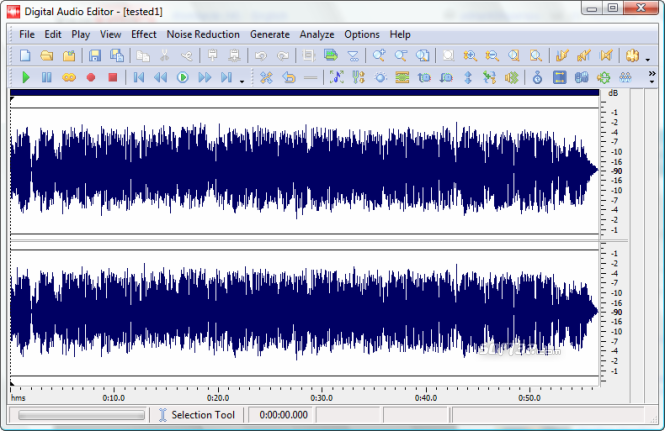Viewport: 665px width, 431px height.
Task: Open the Edit menu
Action: [53, 34]
